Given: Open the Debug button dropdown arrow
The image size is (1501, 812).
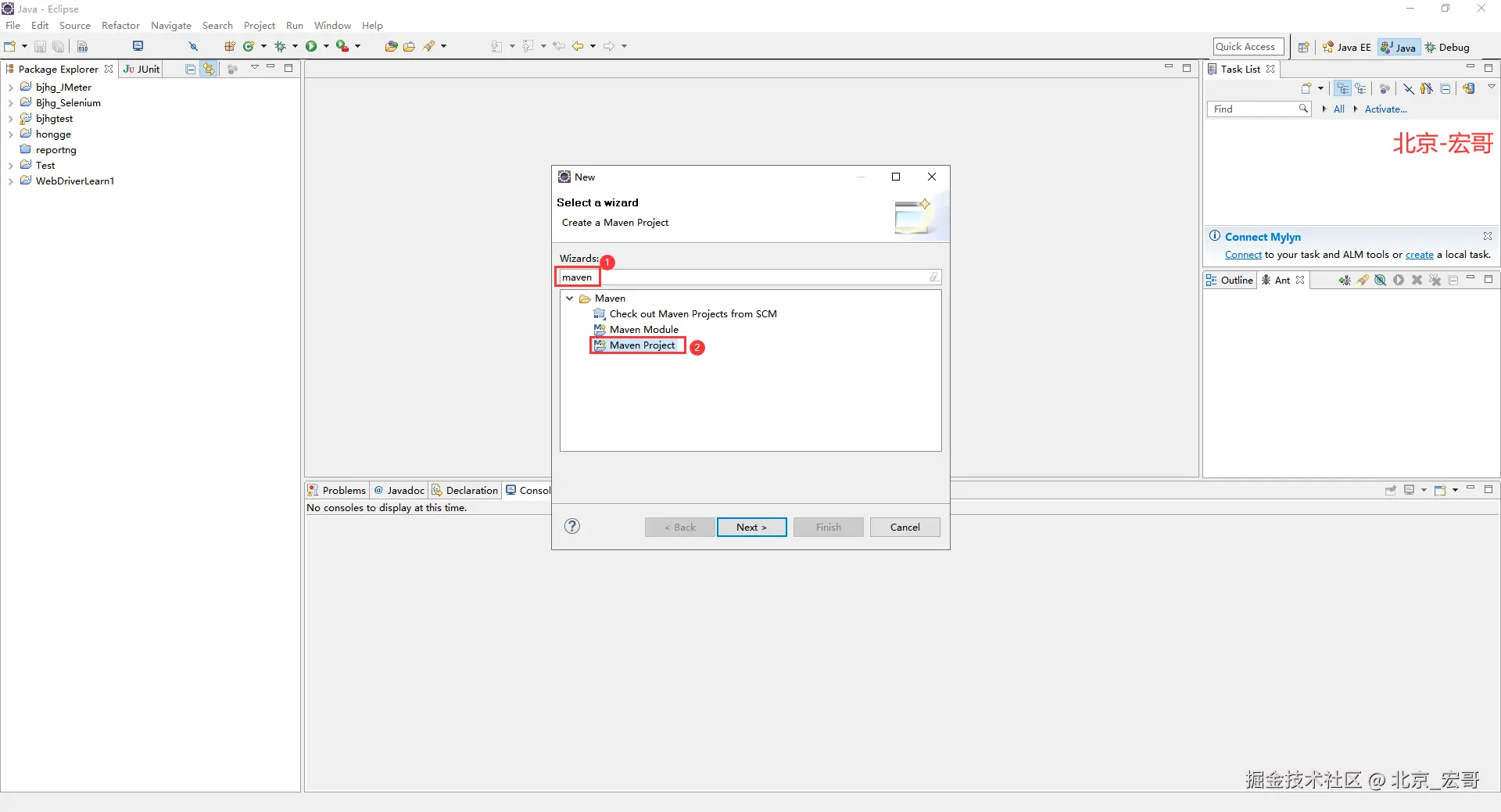Looking at the screenshot, I should 295,46.
